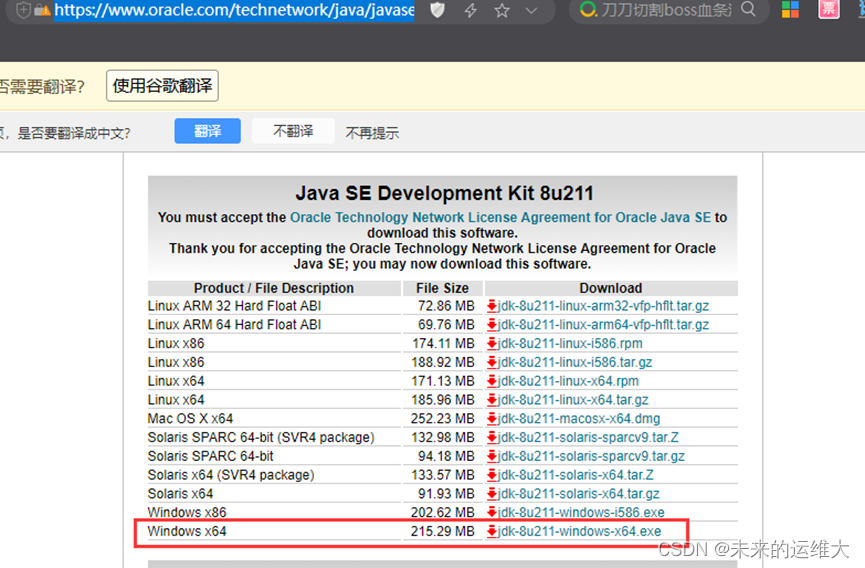
Task: Download jdk-8u211-linux-i586.tar.gz
Action: 575,362
